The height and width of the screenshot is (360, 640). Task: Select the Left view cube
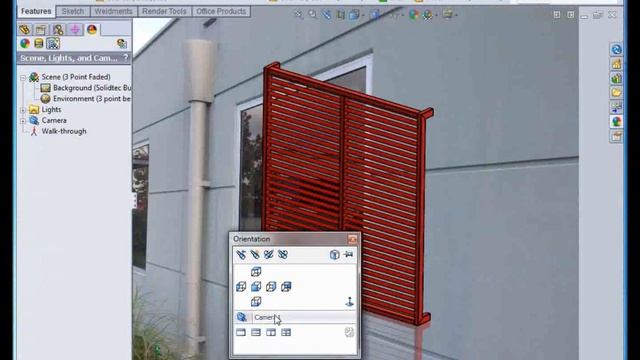pos(241,287)
